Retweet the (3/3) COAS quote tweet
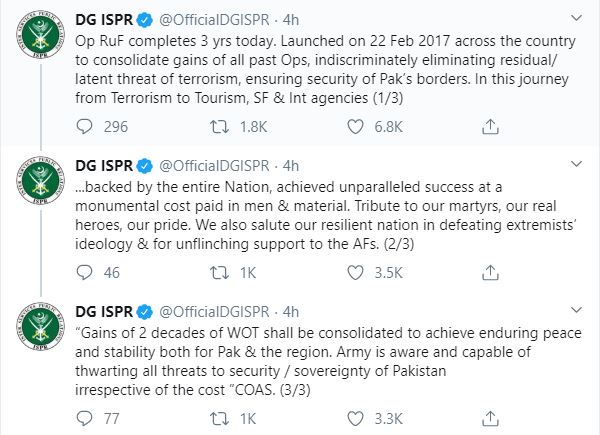 pos(219,418)
